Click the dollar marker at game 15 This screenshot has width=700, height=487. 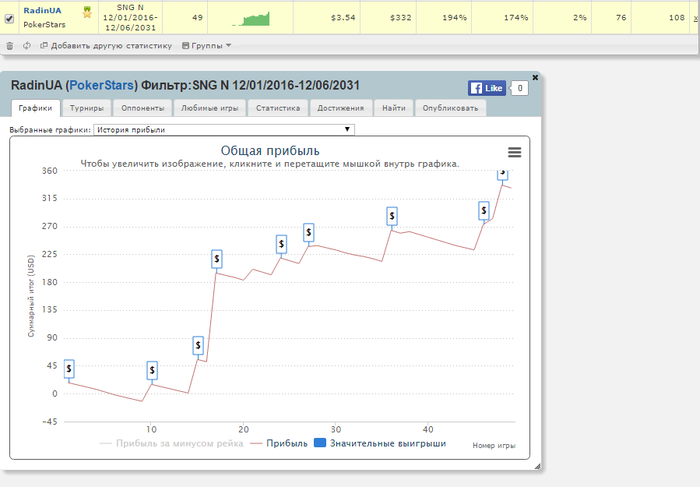(x=198, y=345)
